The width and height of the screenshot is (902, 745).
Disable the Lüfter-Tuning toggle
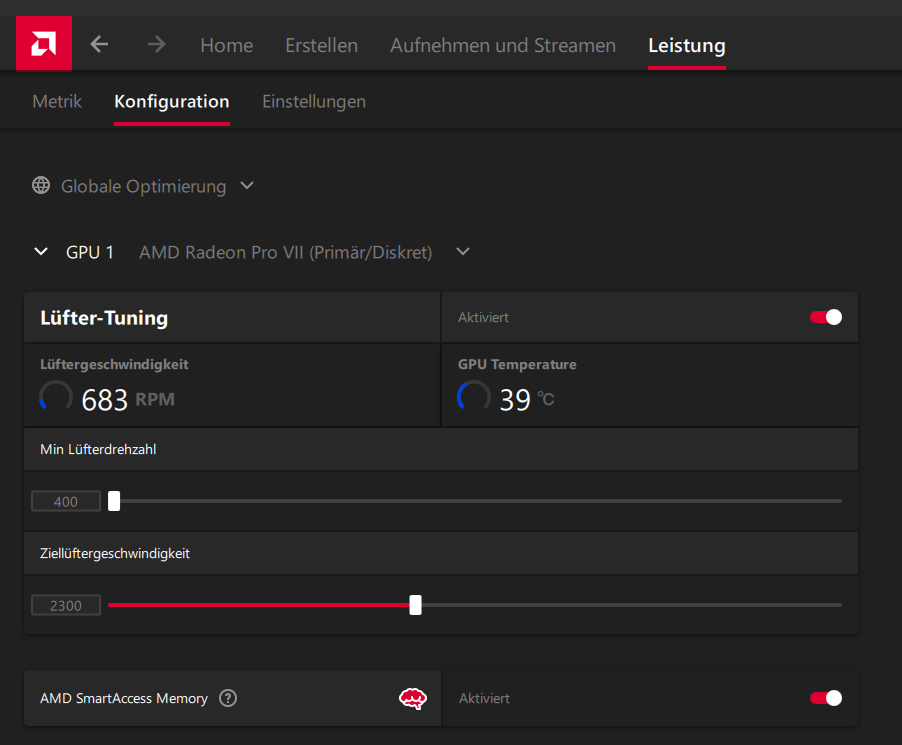pyautogui.click(x=825, y=317)
